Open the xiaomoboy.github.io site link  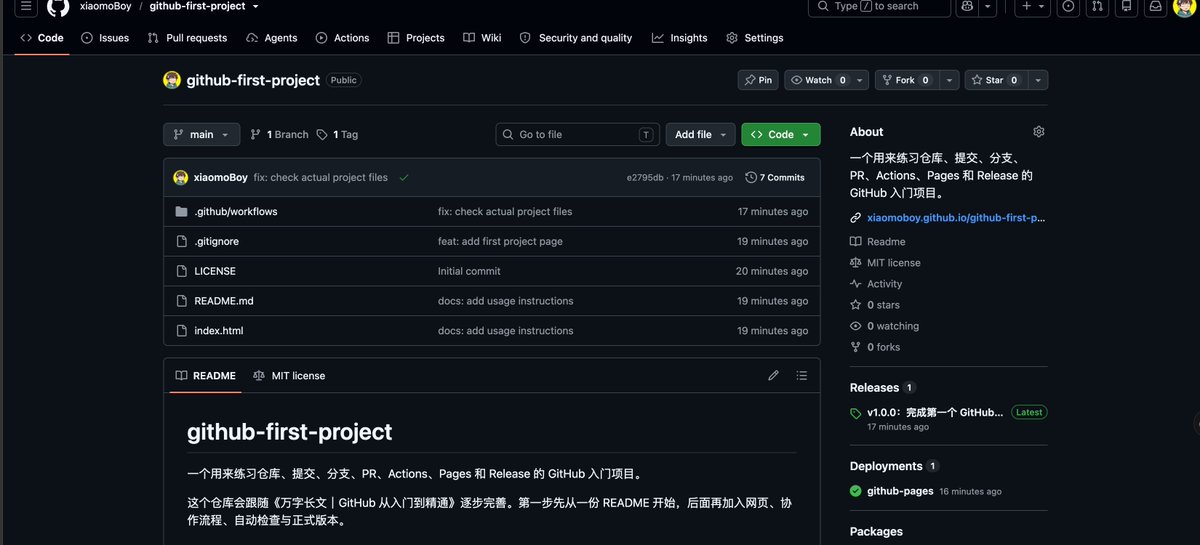click(x=956, y=217)
